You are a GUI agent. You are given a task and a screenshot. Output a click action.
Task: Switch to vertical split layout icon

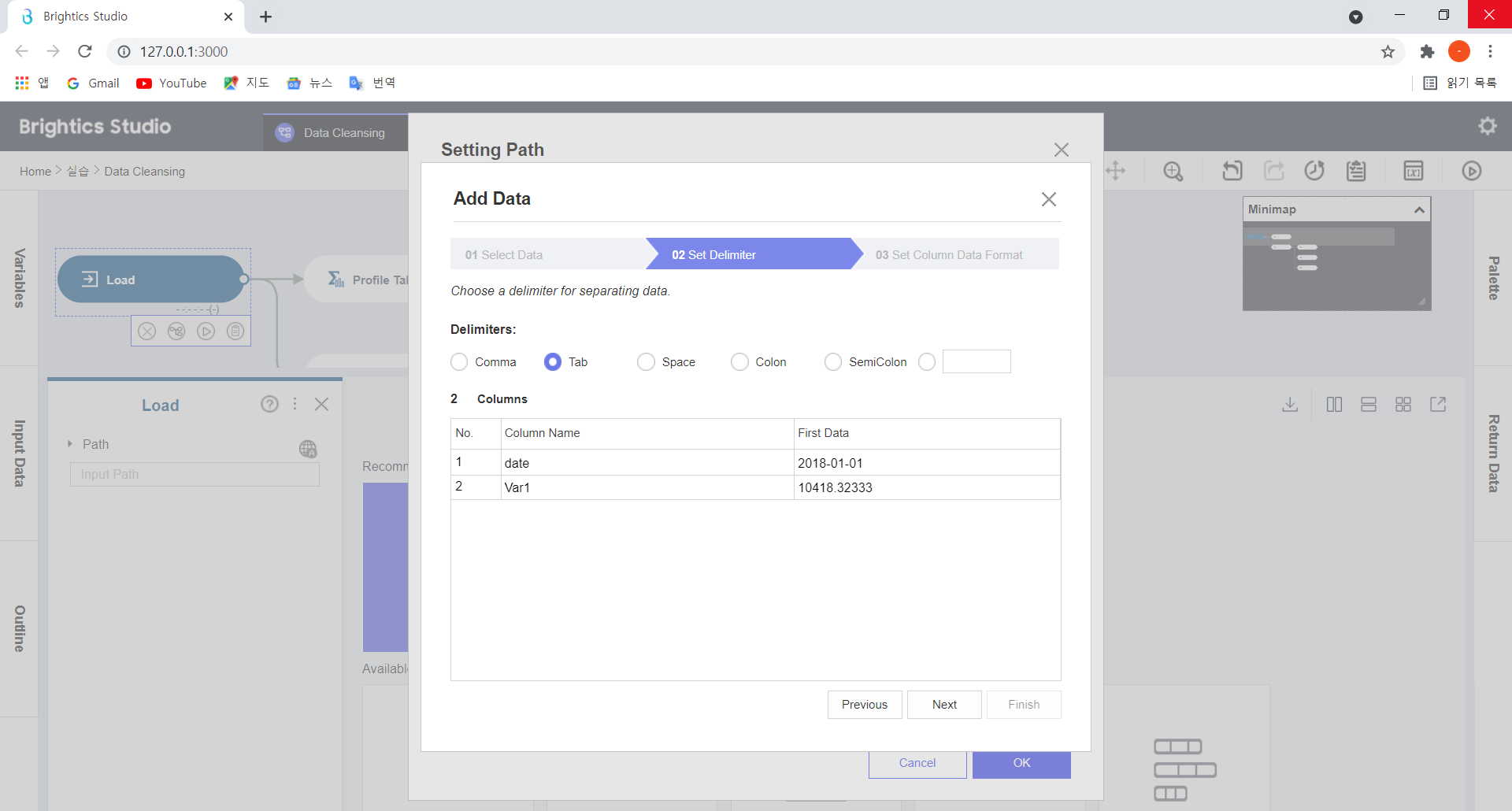click(1334, 405)
